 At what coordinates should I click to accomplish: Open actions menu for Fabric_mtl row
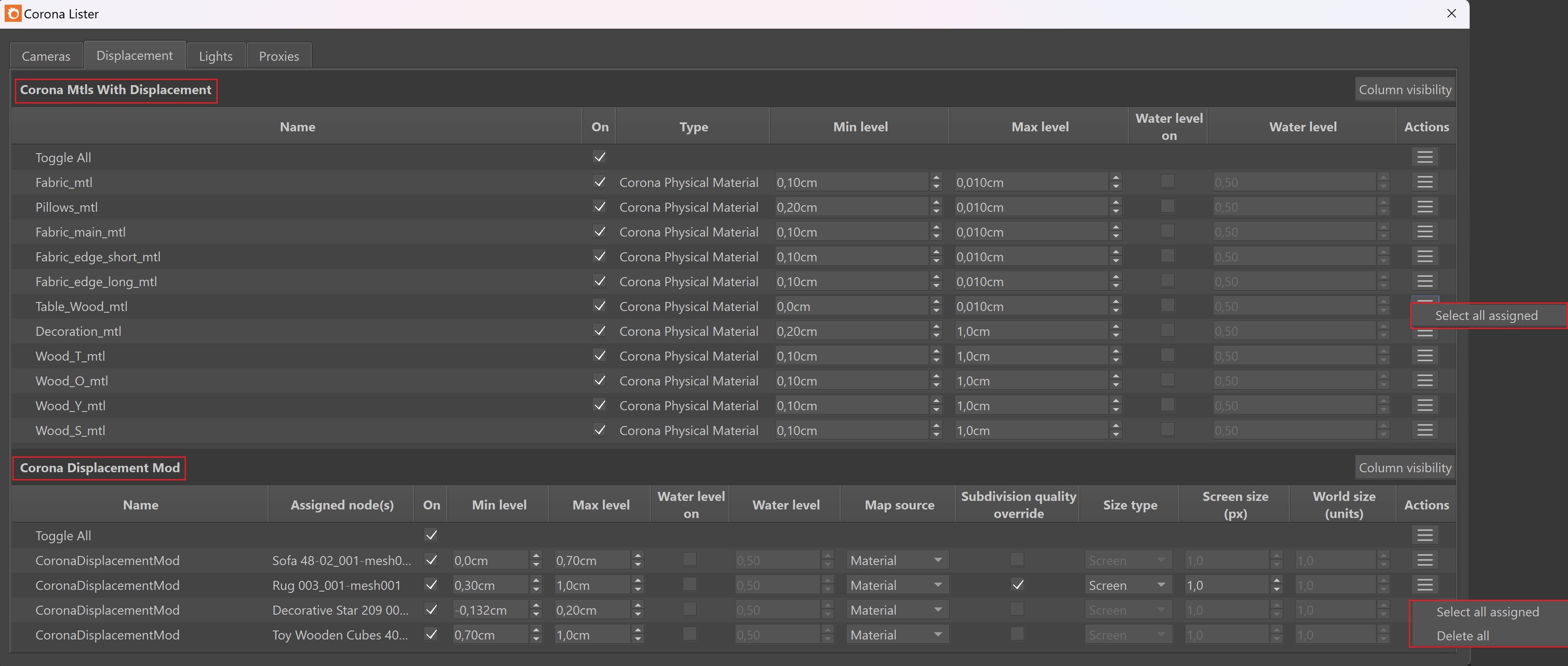click(x=1424, y=182)
